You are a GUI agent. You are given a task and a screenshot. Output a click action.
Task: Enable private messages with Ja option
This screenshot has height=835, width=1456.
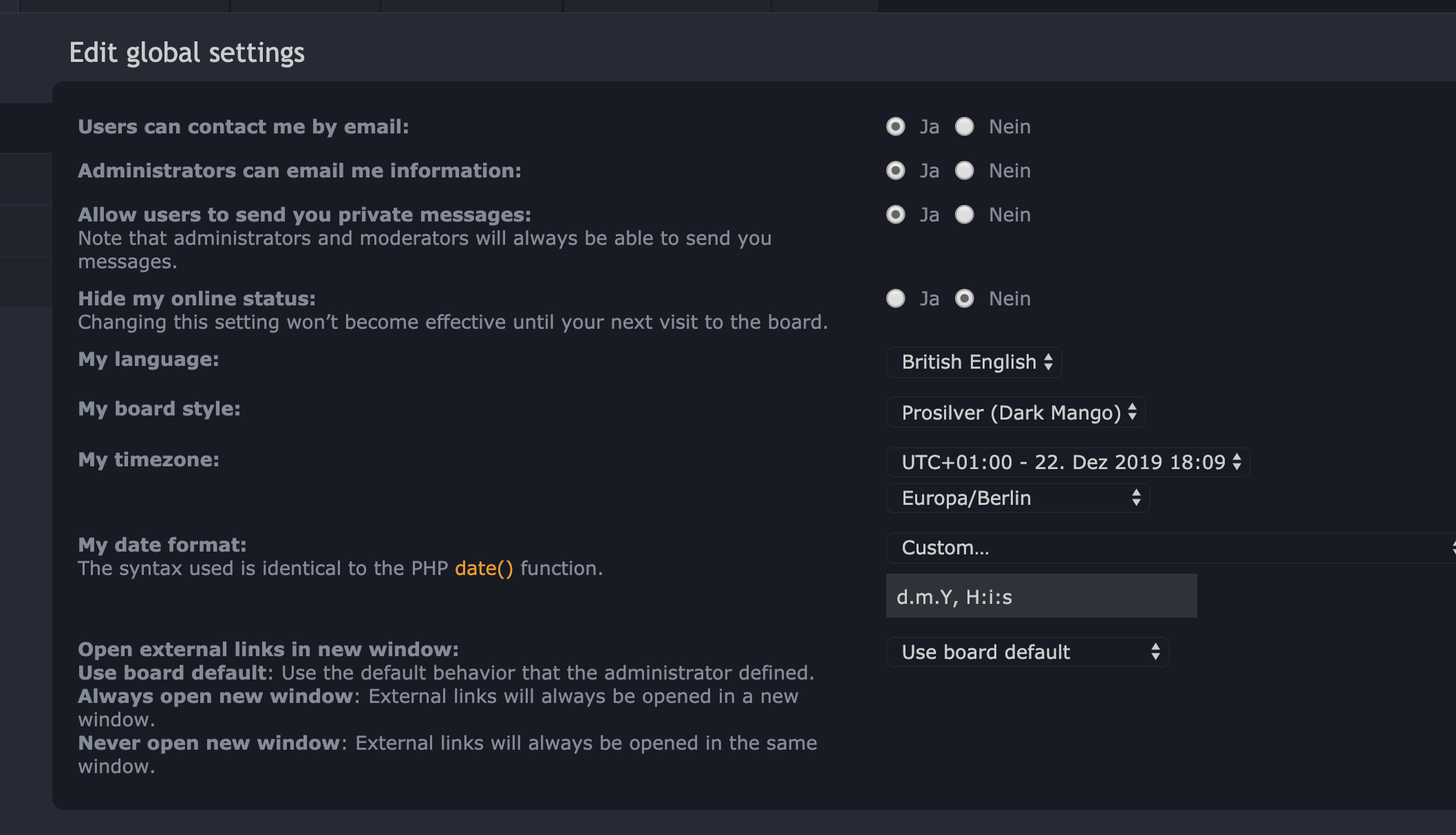coord(895,215)
